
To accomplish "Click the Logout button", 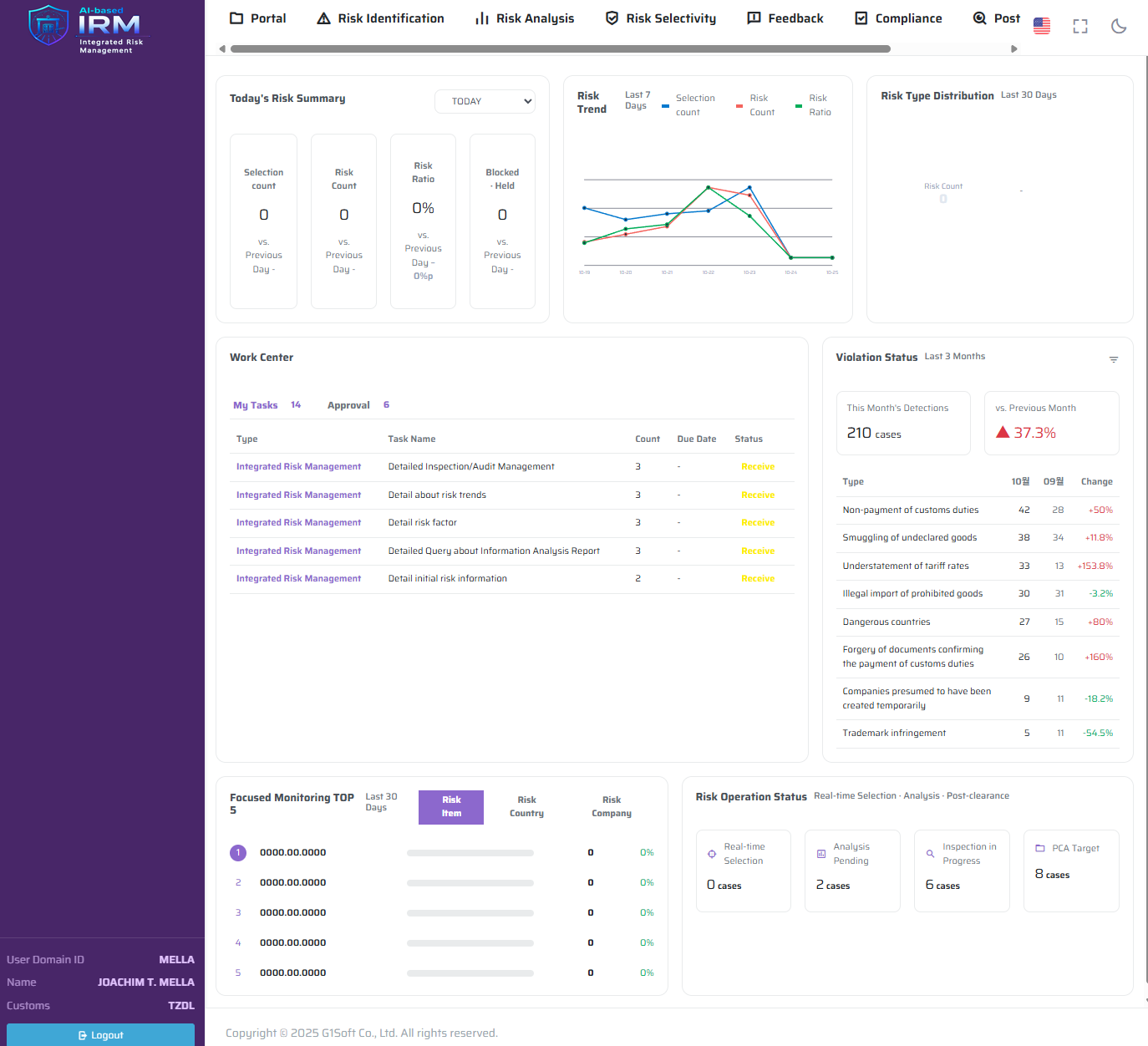I will 100,1034.
